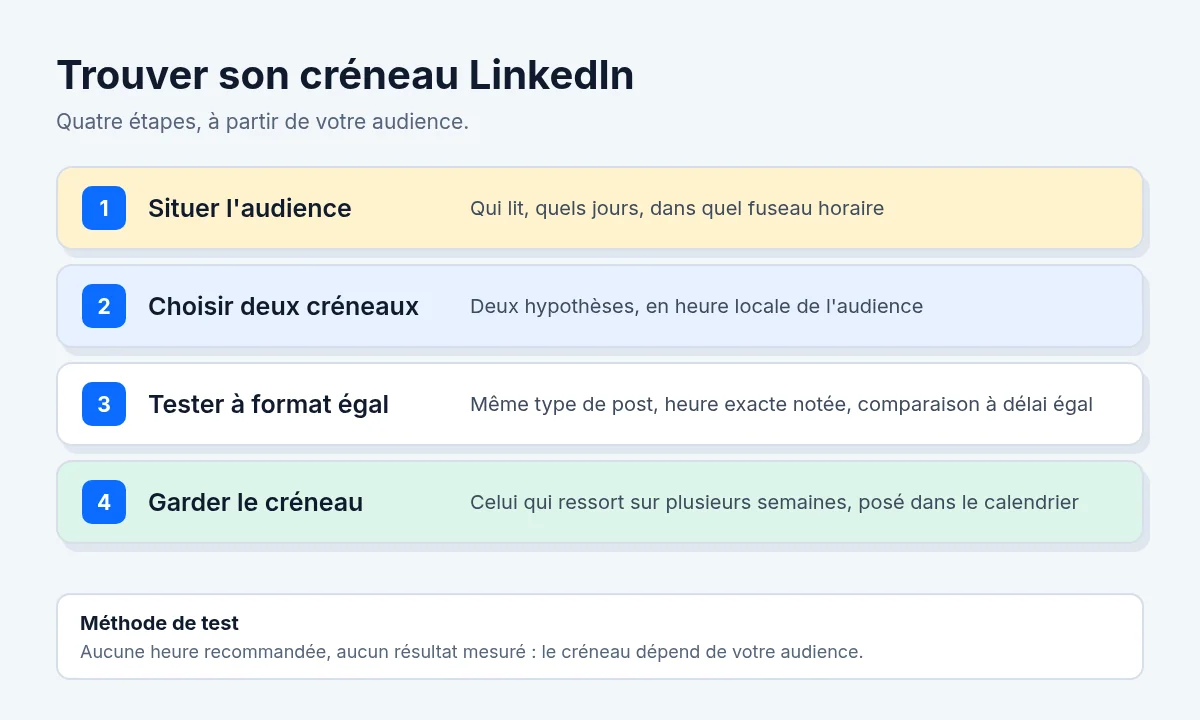Click the step 4 number badge
Screen dimensions: 1200x720
[x=104, y=502]
